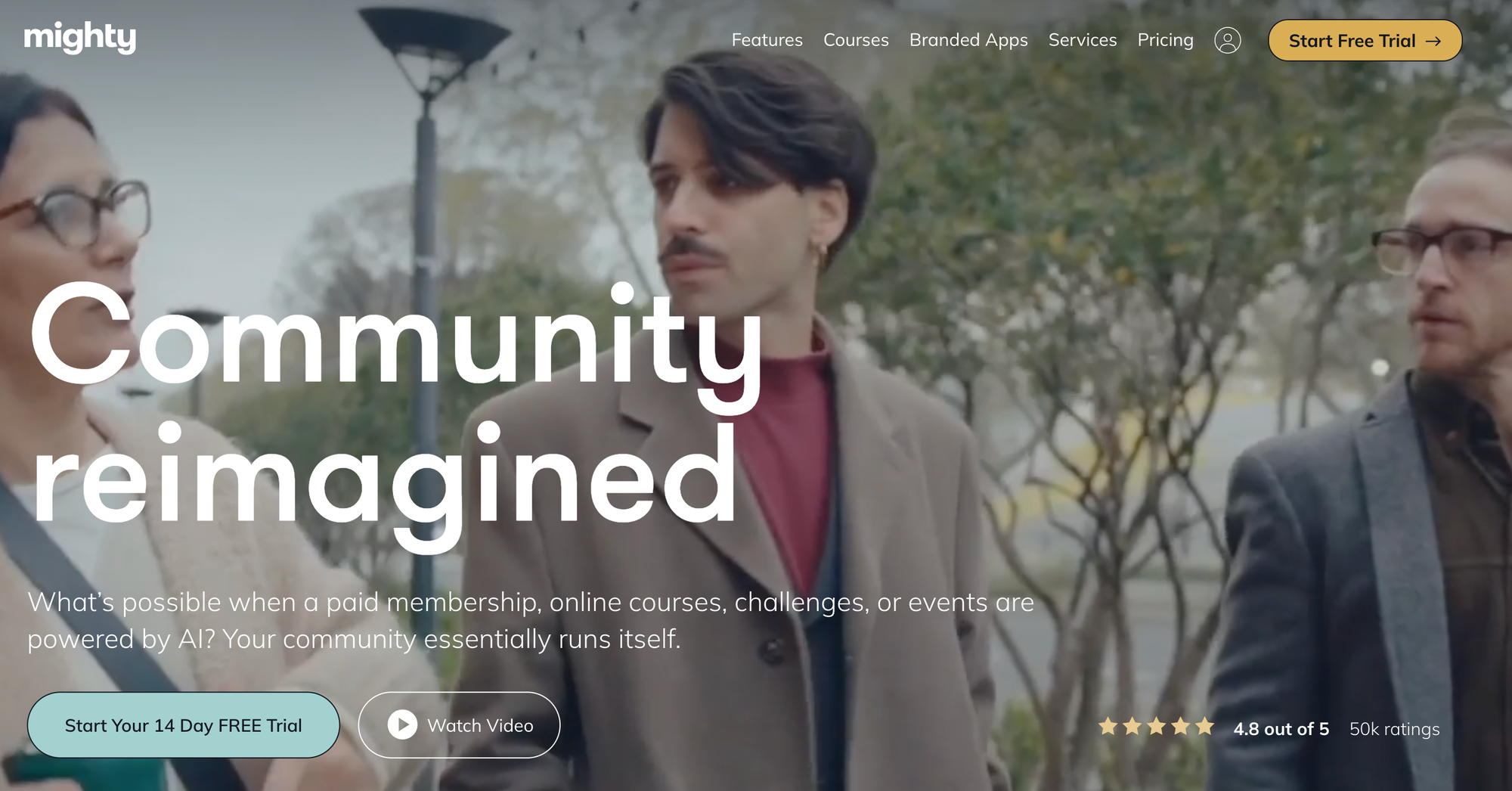
Task: Click the yellow Start Free Trial button
Action: click(1365, 41)
